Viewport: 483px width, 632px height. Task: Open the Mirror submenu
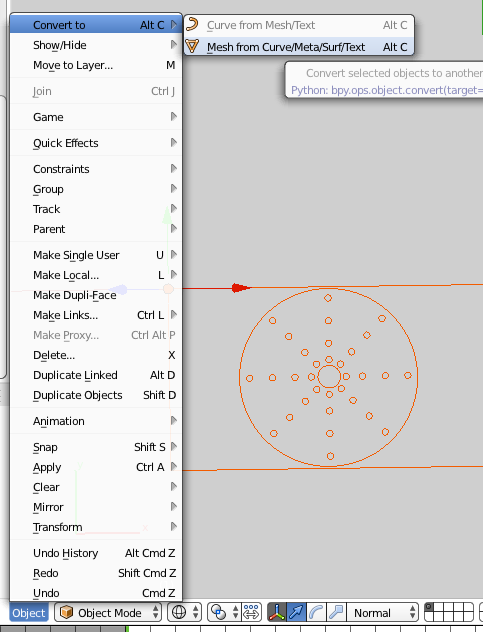click(96, 507)
